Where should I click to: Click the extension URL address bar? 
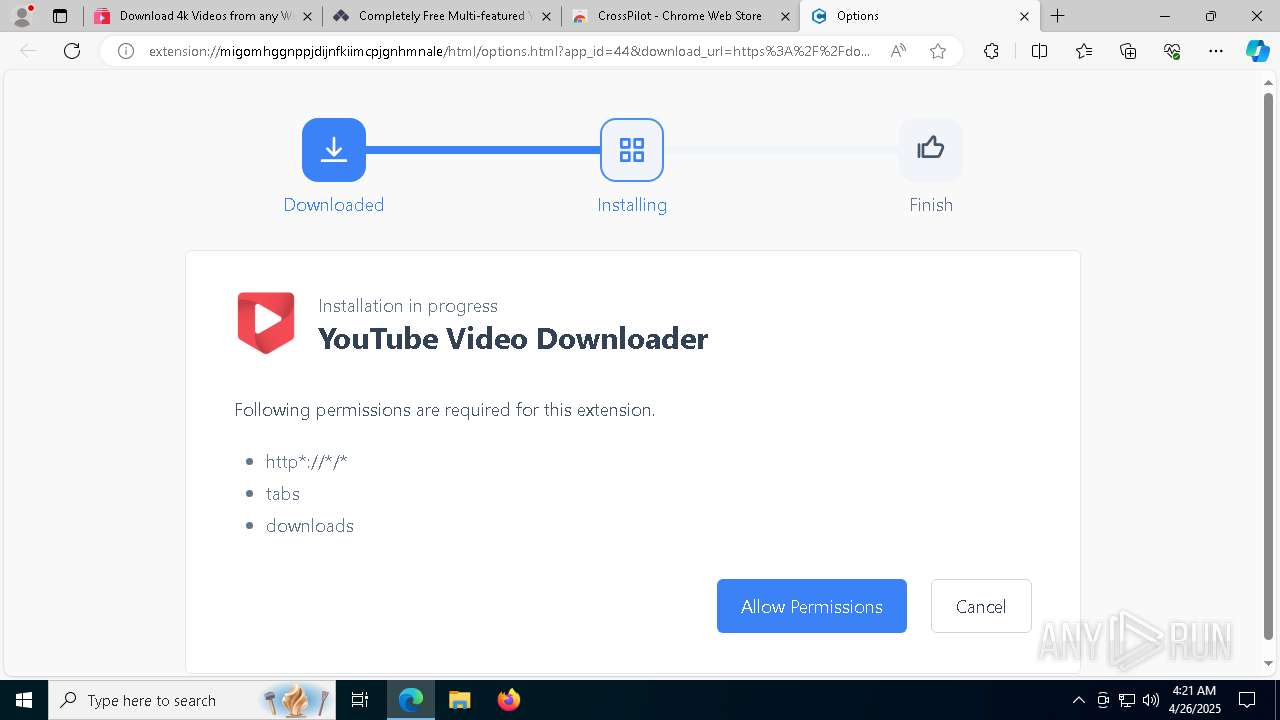click(x=510, y=51)
